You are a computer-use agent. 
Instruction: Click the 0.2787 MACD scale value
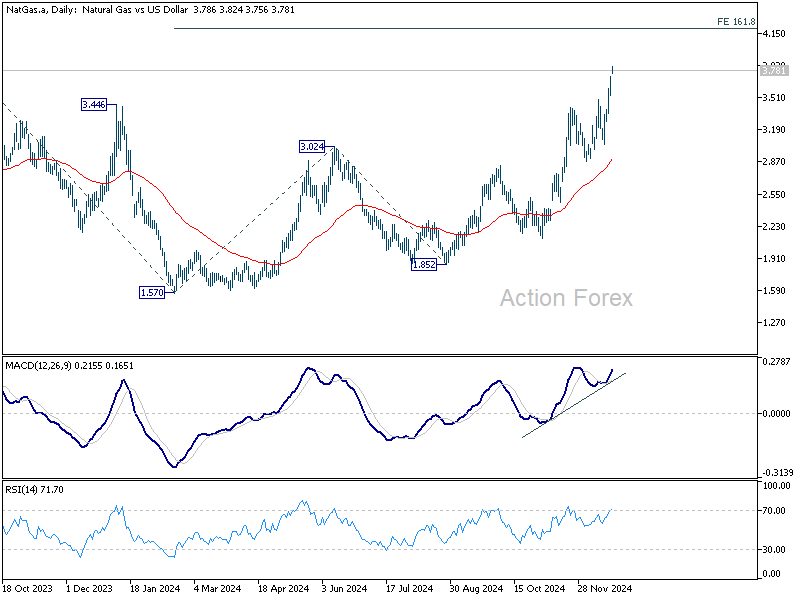pos(776,362)
